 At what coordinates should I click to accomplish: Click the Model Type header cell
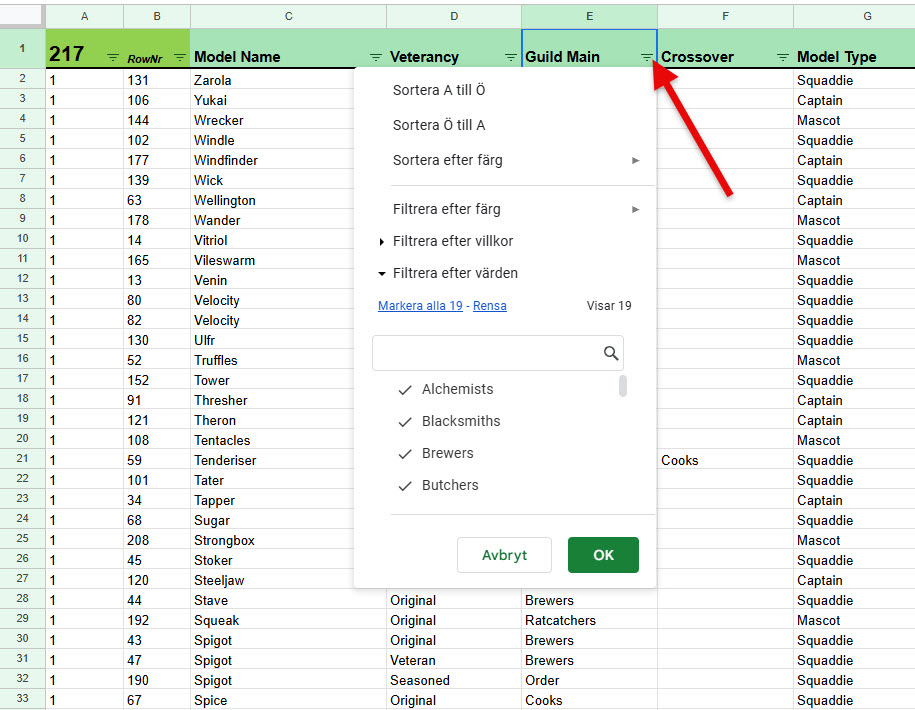[854, 48]
